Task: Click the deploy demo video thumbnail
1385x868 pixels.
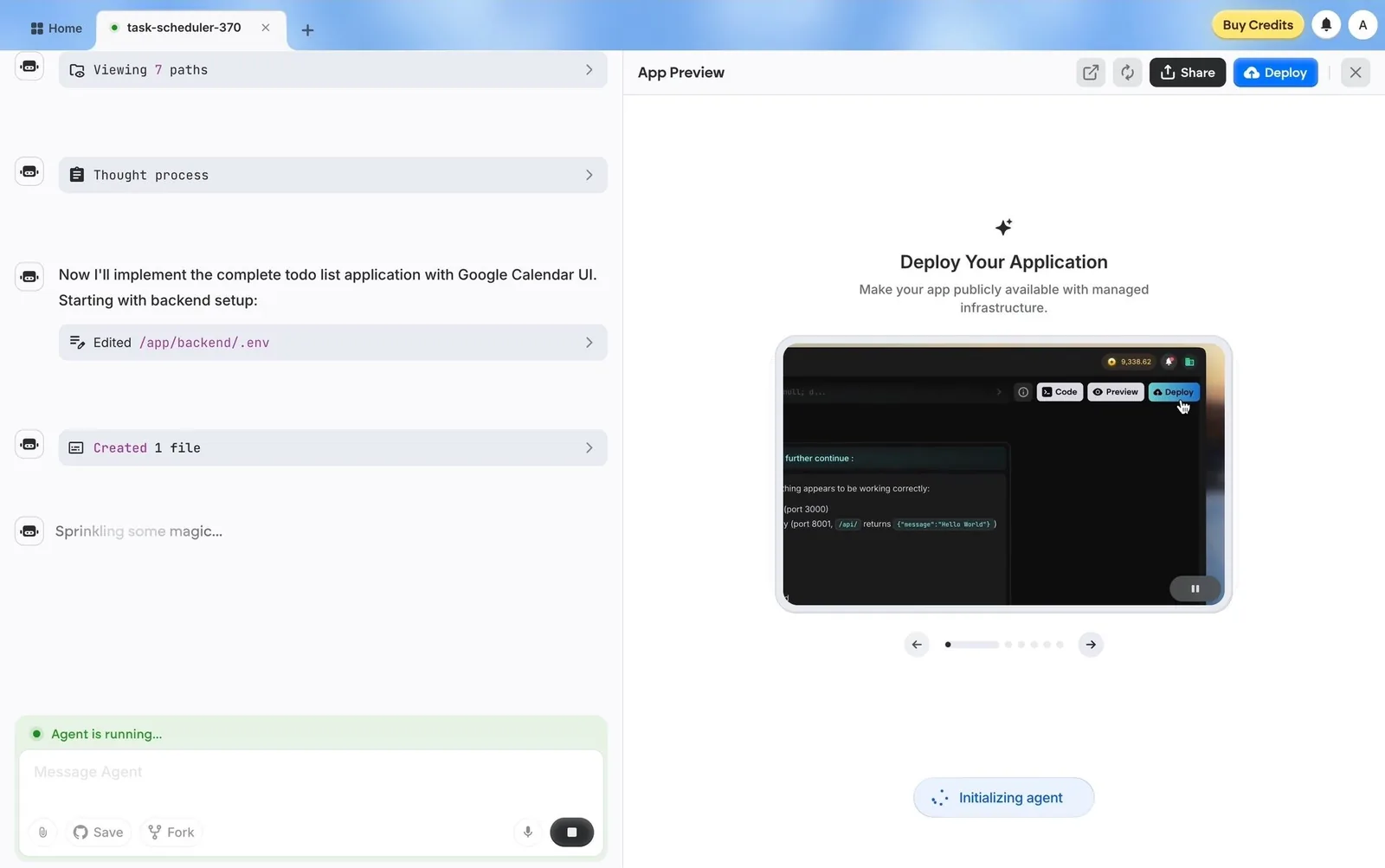Action: pyautogui.click(x=1003, y=474)
